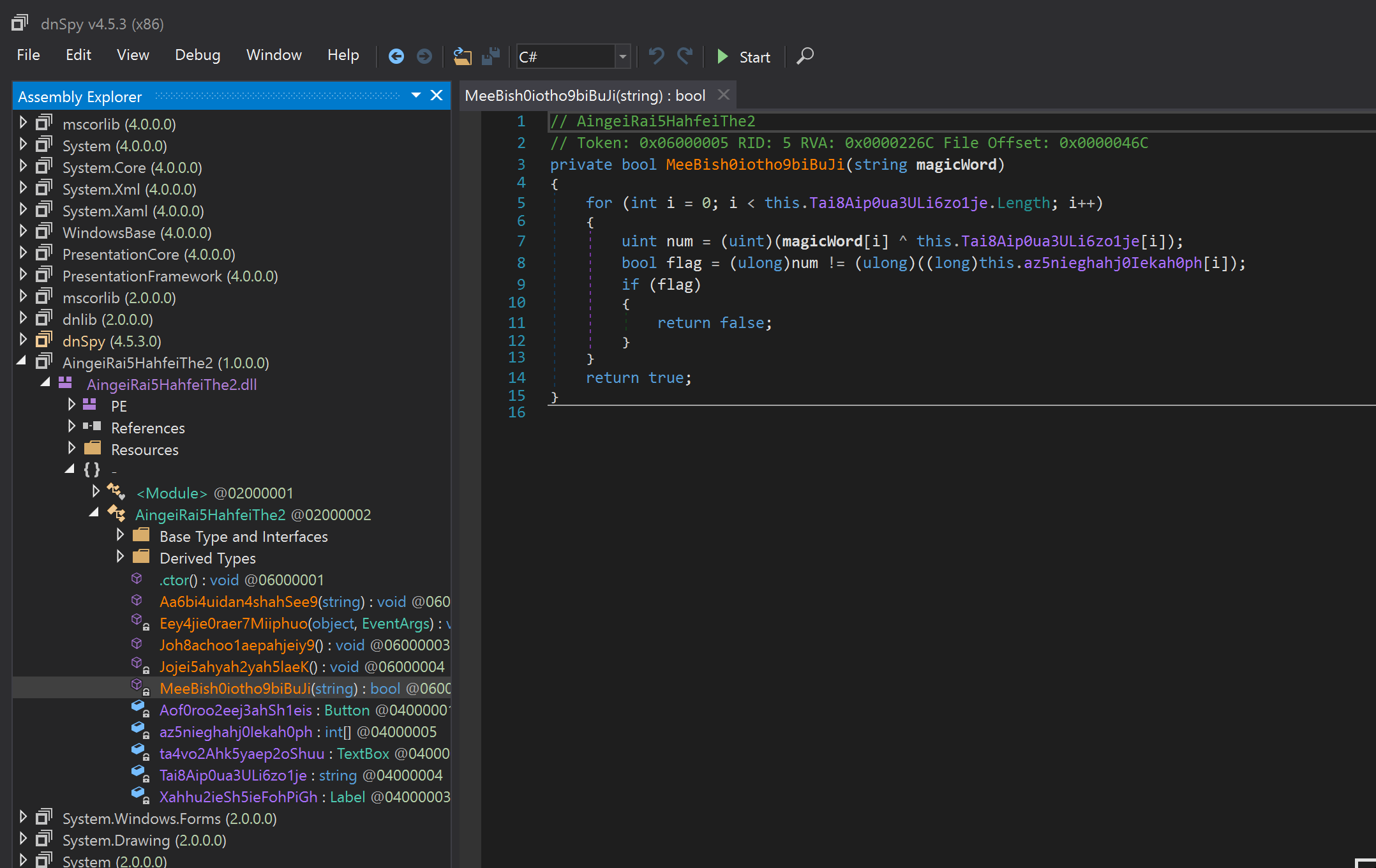Click the Navigate Back arrow icon
The image size is (1376, 868).
tap(396, 57)
